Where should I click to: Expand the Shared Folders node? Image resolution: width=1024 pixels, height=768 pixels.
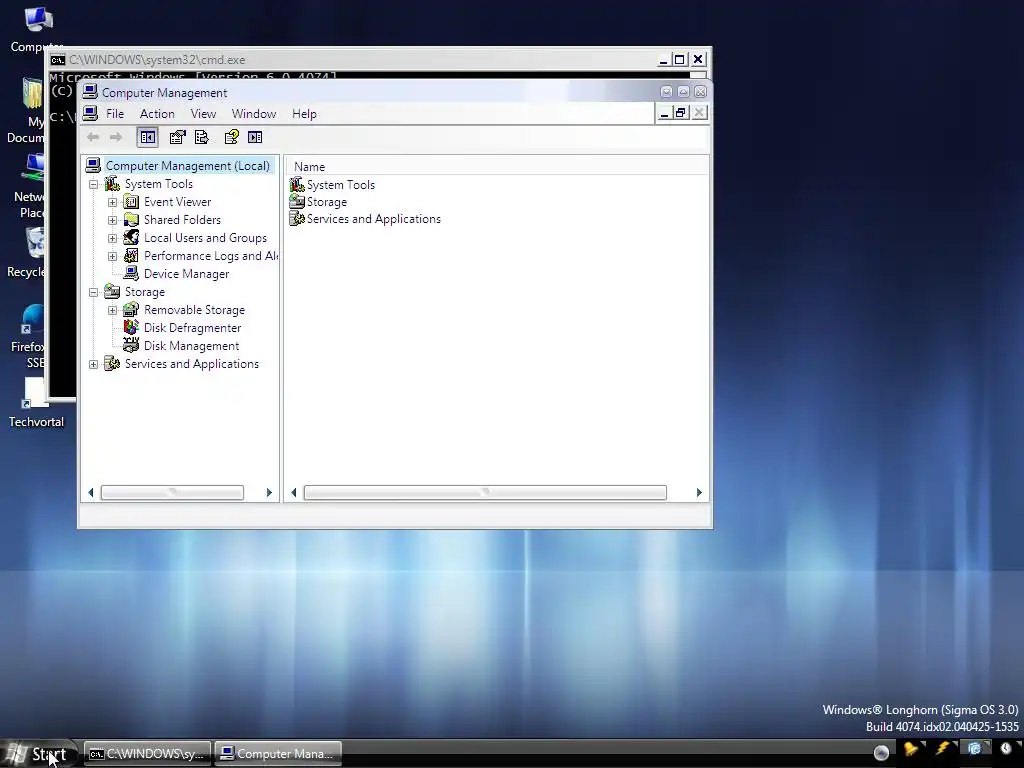point(112,220)
